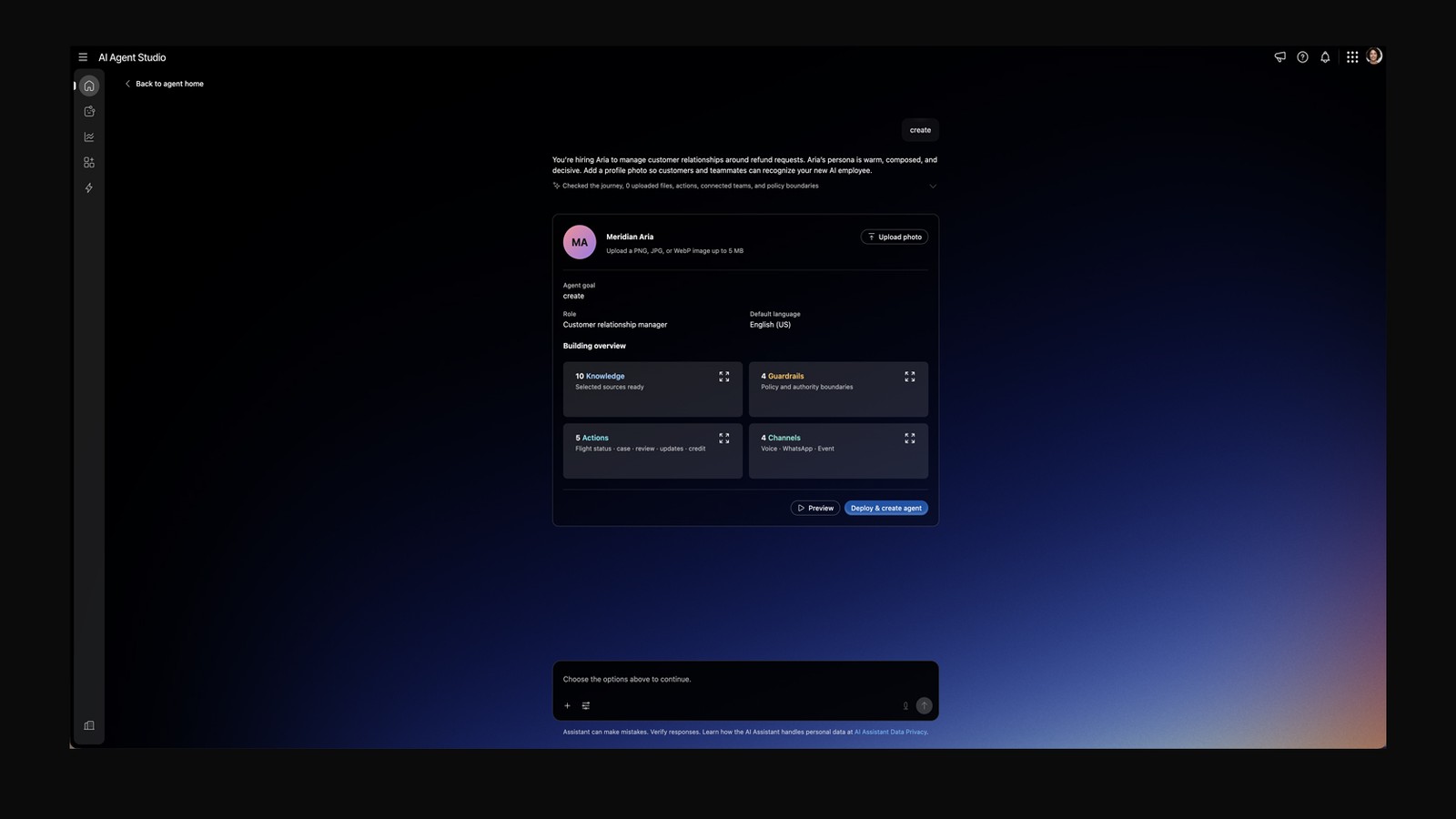This screenshot has width=1456, height=819.
Task: Open the agent notes sidebar icon
Action: point(89,111)
